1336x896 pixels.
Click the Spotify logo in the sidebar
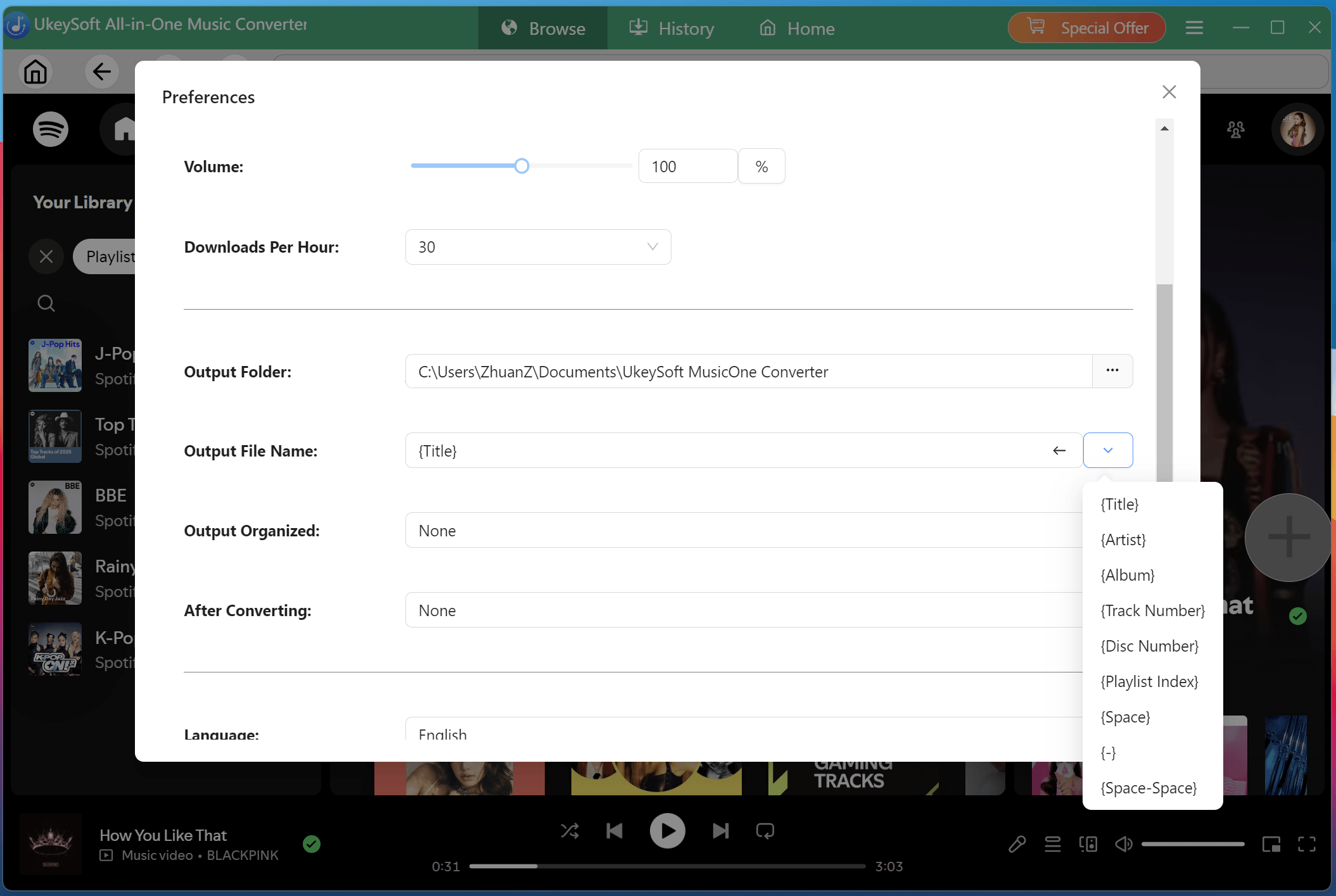click(49, 129)
